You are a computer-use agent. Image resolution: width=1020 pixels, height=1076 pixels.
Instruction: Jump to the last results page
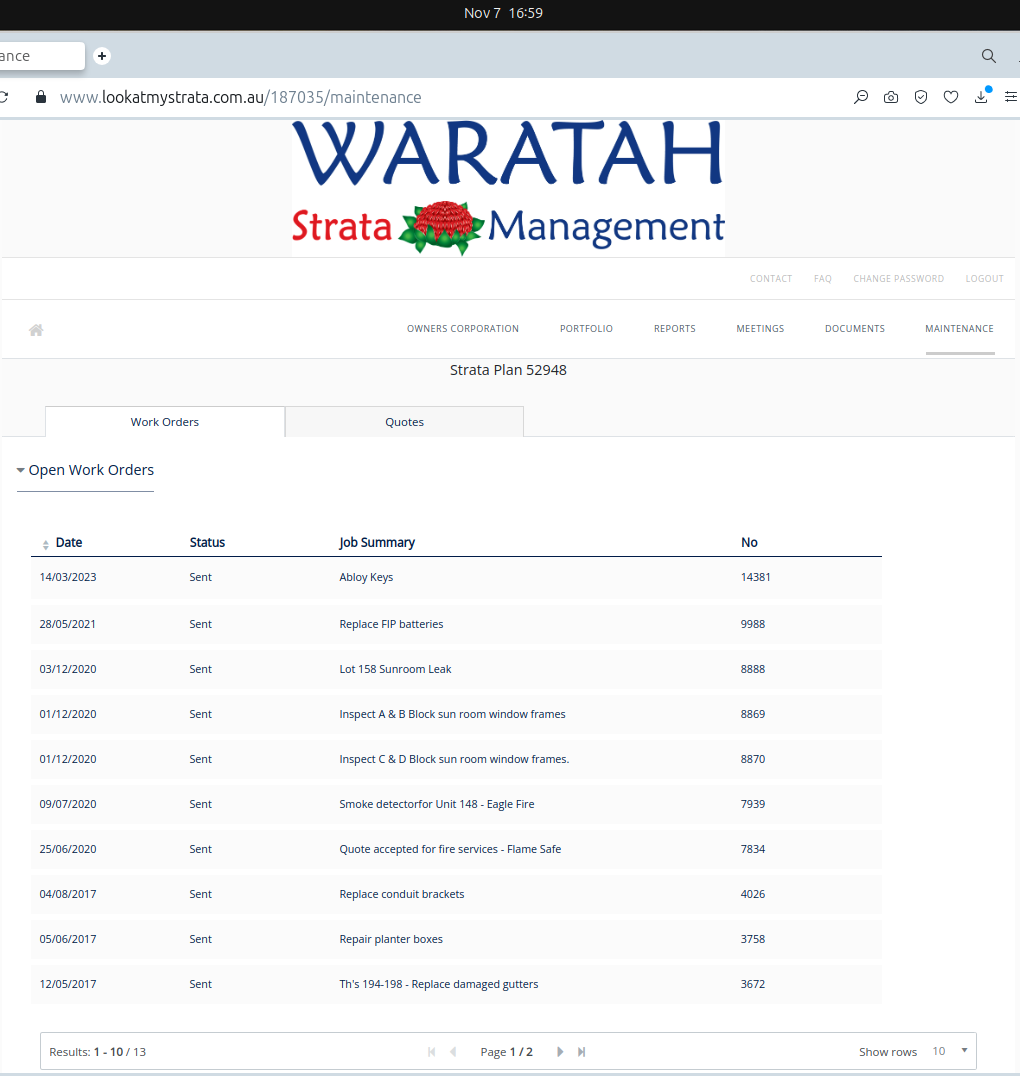pyautogui.click(x=581, y=1052)
